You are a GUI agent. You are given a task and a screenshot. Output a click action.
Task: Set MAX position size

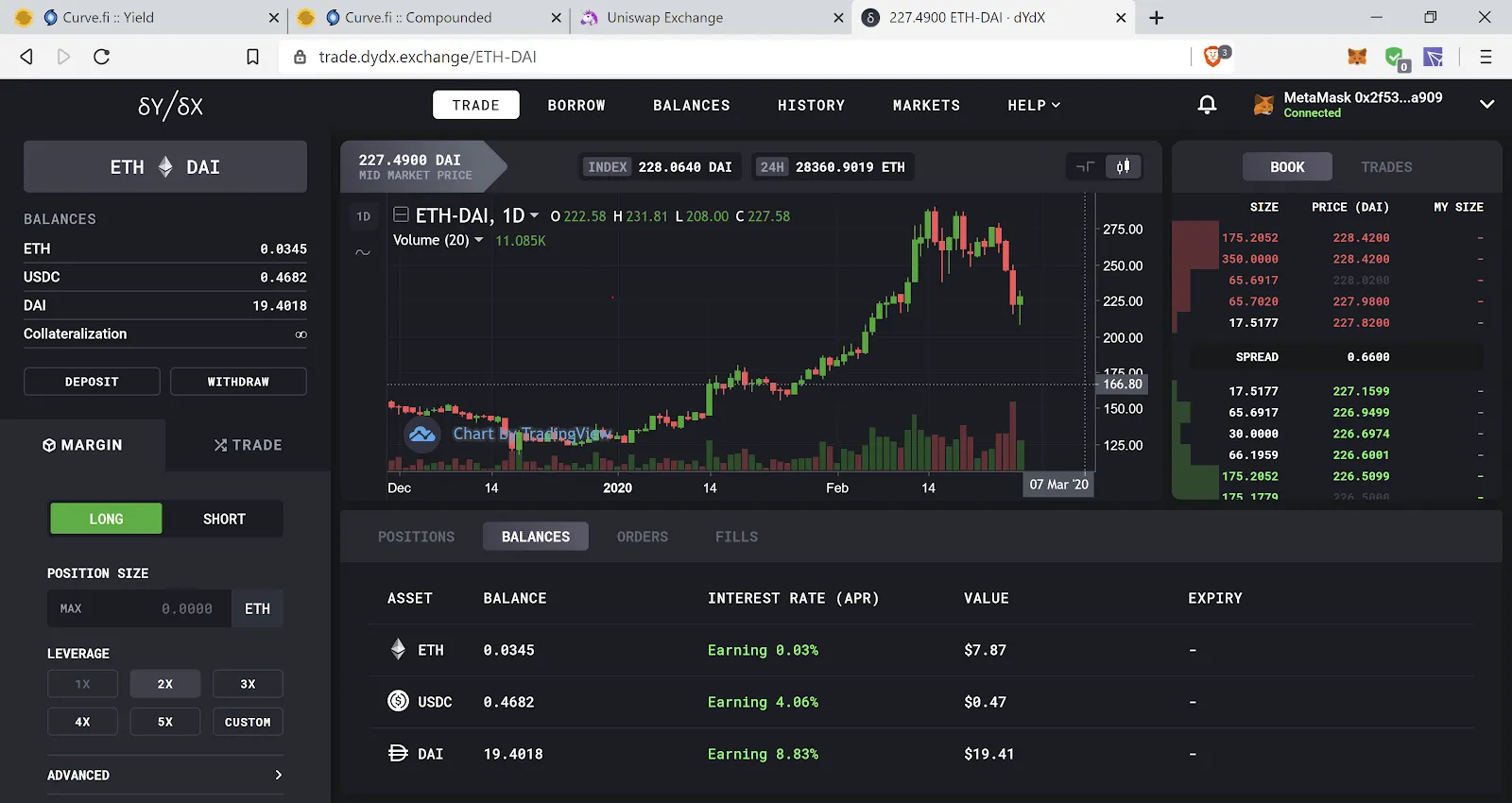click(71, 608)
